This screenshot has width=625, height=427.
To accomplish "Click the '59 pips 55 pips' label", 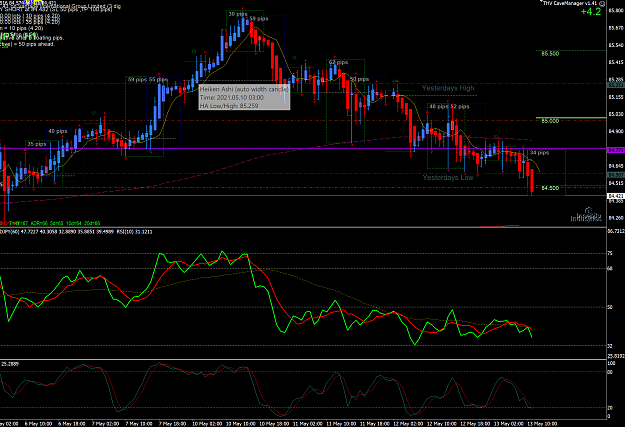I will point(147,80).
